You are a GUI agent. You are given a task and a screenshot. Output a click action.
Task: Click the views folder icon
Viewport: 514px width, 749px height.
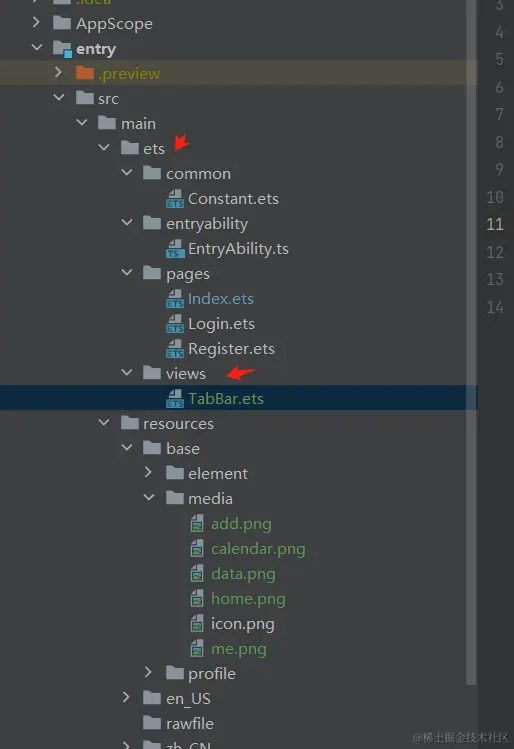(x=152, y=373)
